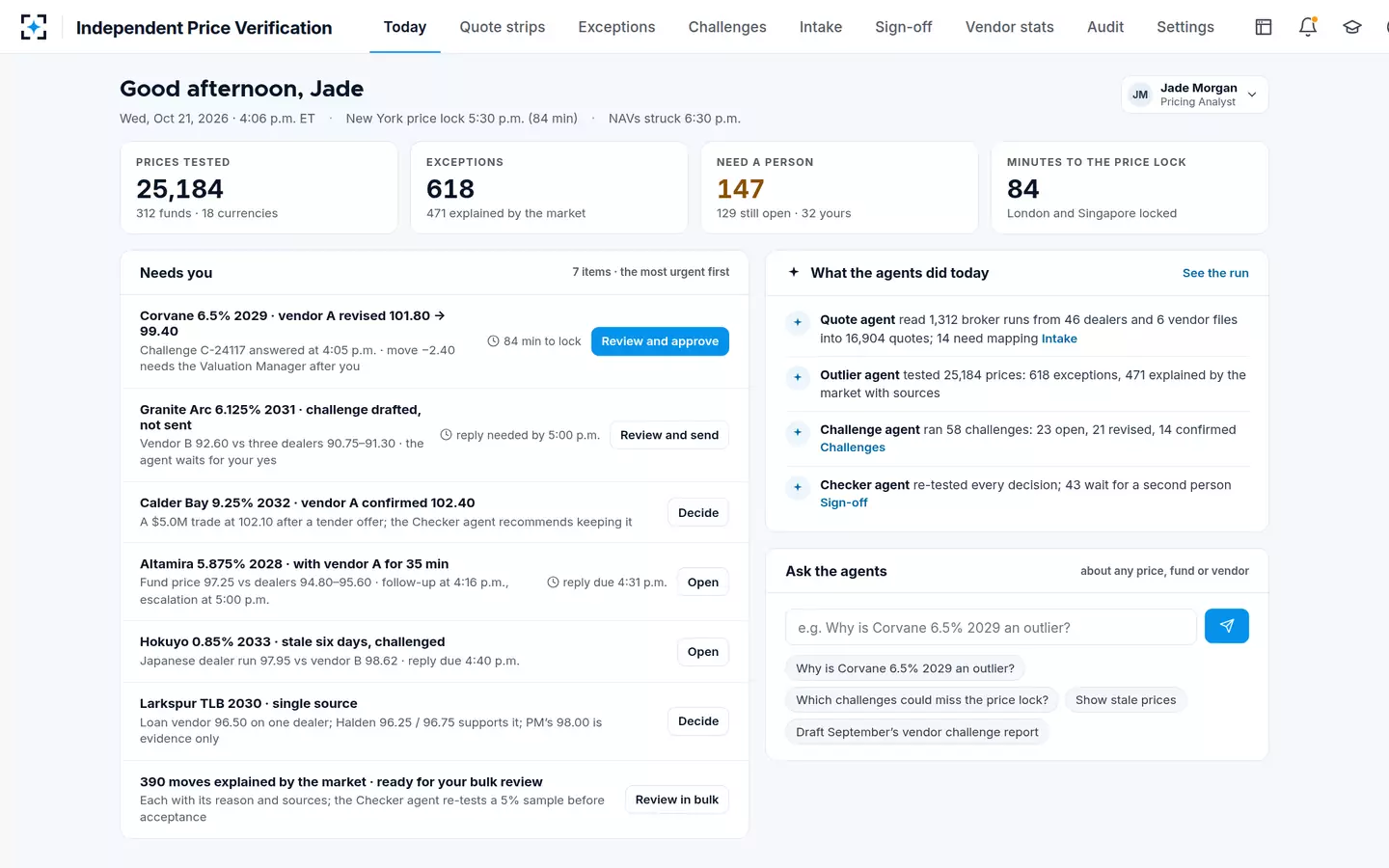Choose Draft September's vendor challenge report chip
The height and width of the screenshot is (868, 1389).
[x=917, y=732]
